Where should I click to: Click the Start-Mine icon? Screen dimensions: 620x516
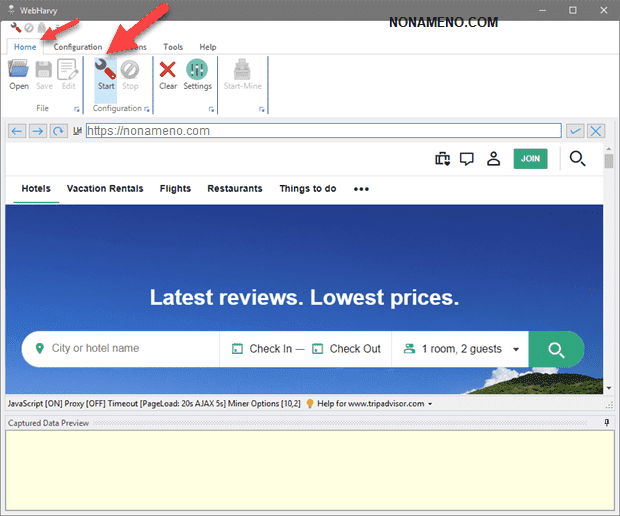[x=242, y=69]
